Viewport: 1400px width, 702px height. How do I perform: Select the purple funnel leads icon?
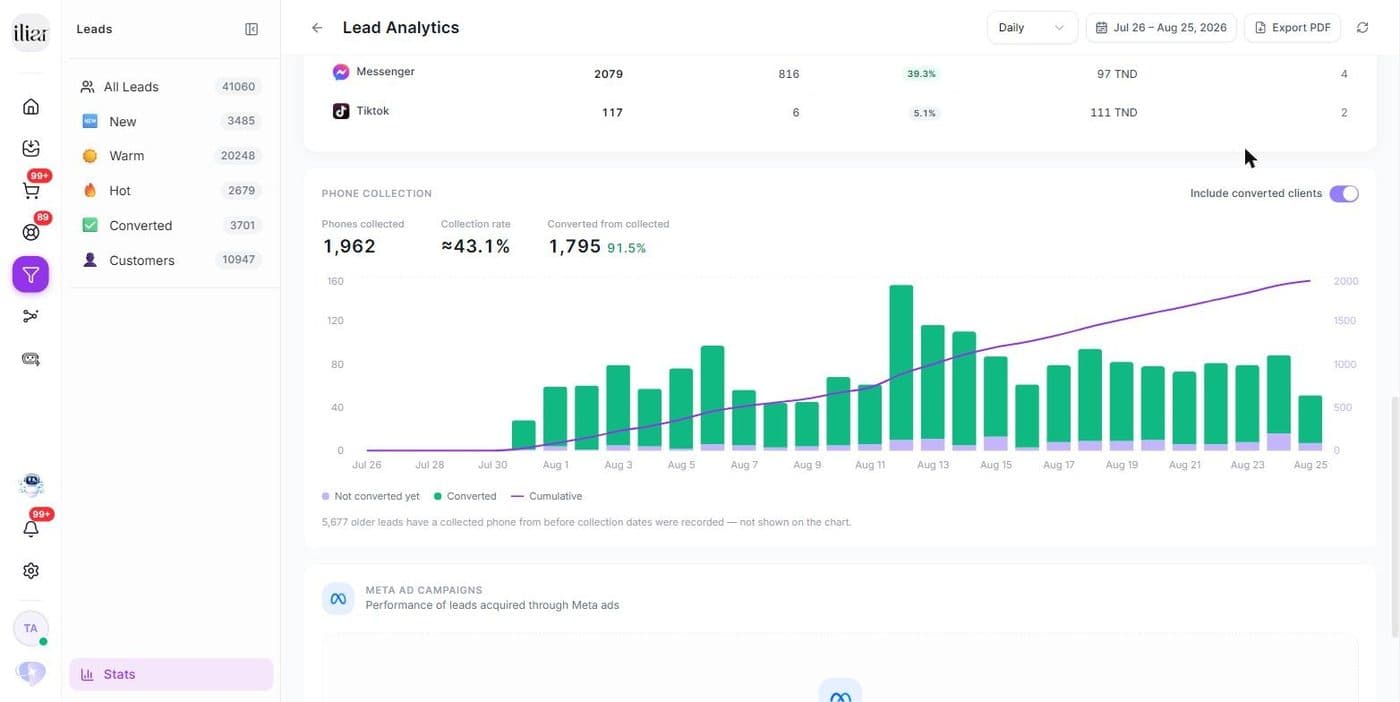tap(31, 274)
